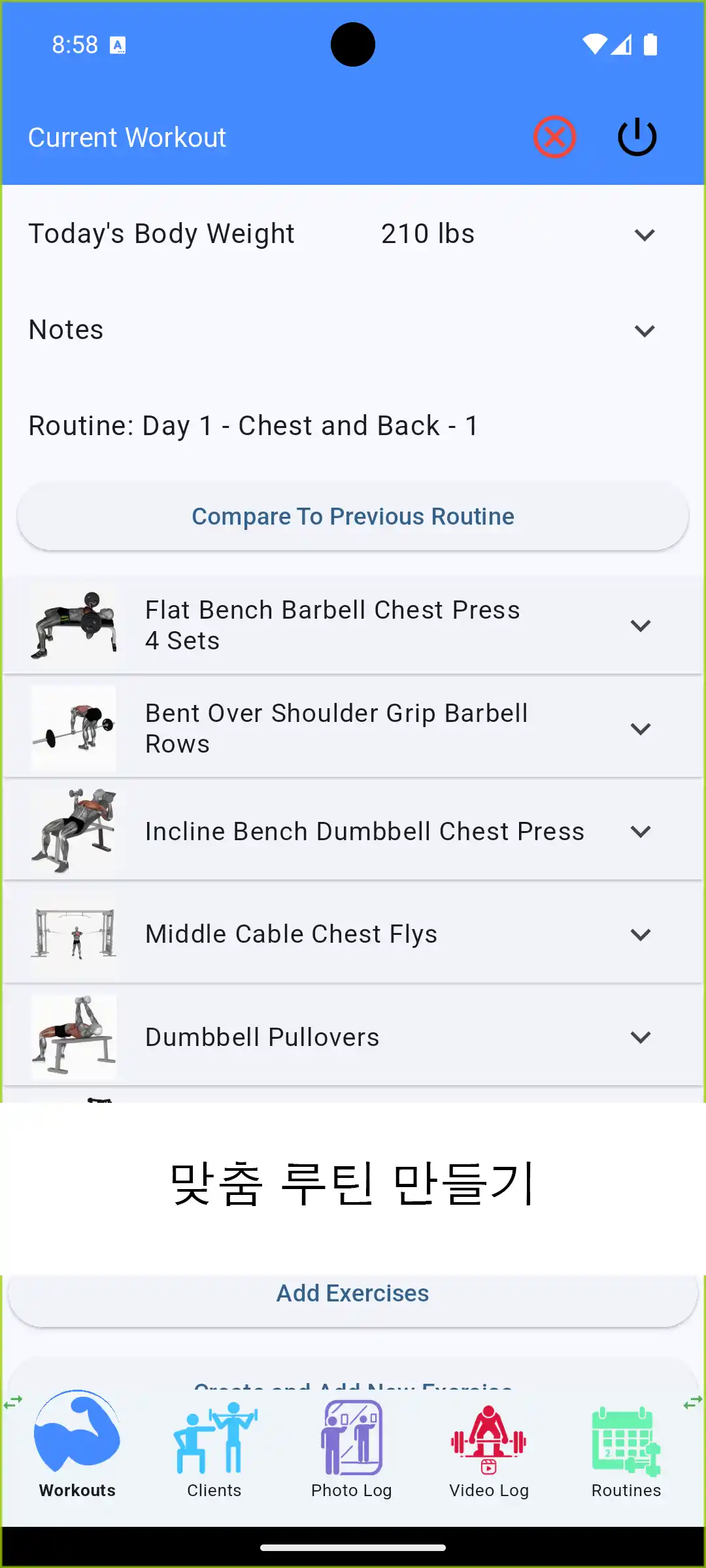
Task: Tap the red cancel workout icon
Action: click(554, 137)
